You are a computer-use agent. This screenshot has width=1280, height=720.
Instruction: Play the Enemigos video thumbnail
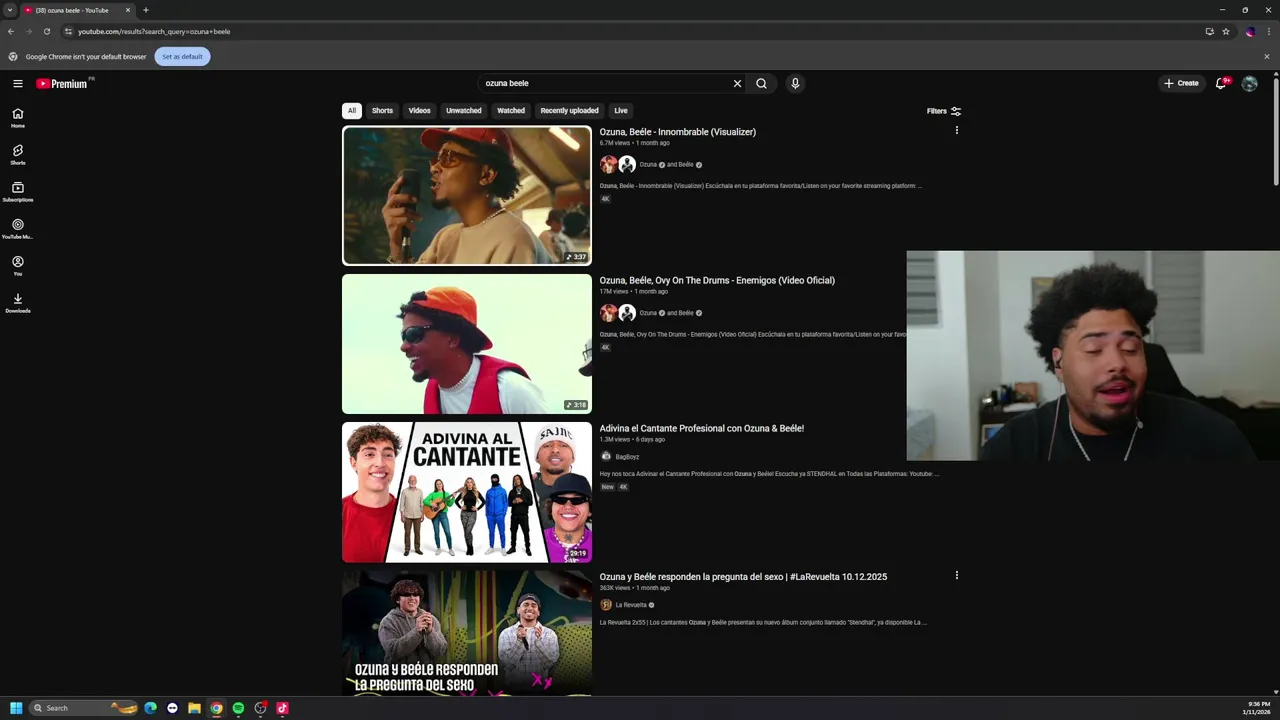click(x=467, y=344)
